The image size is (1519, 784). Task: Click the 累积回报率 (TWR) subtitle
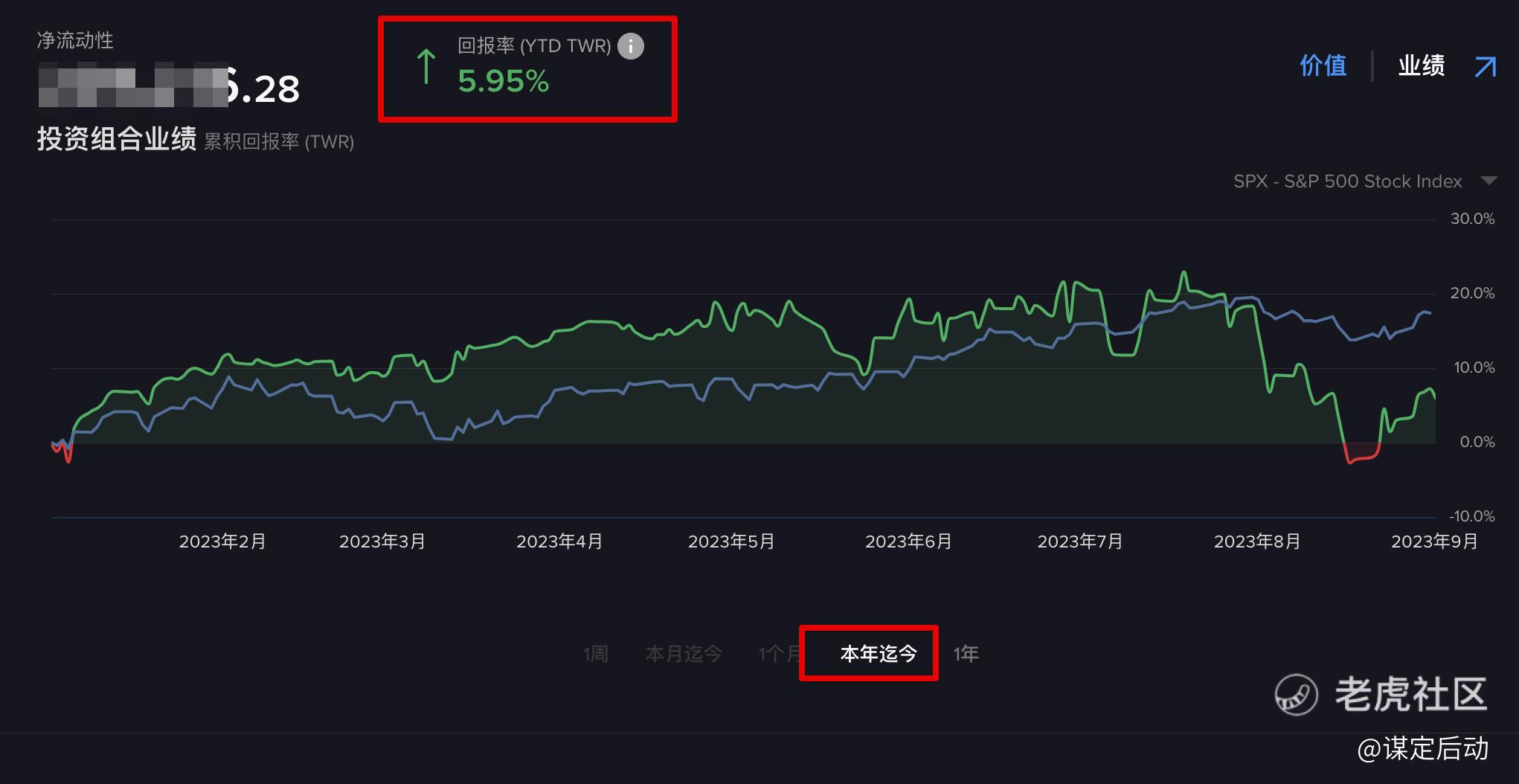279,141
